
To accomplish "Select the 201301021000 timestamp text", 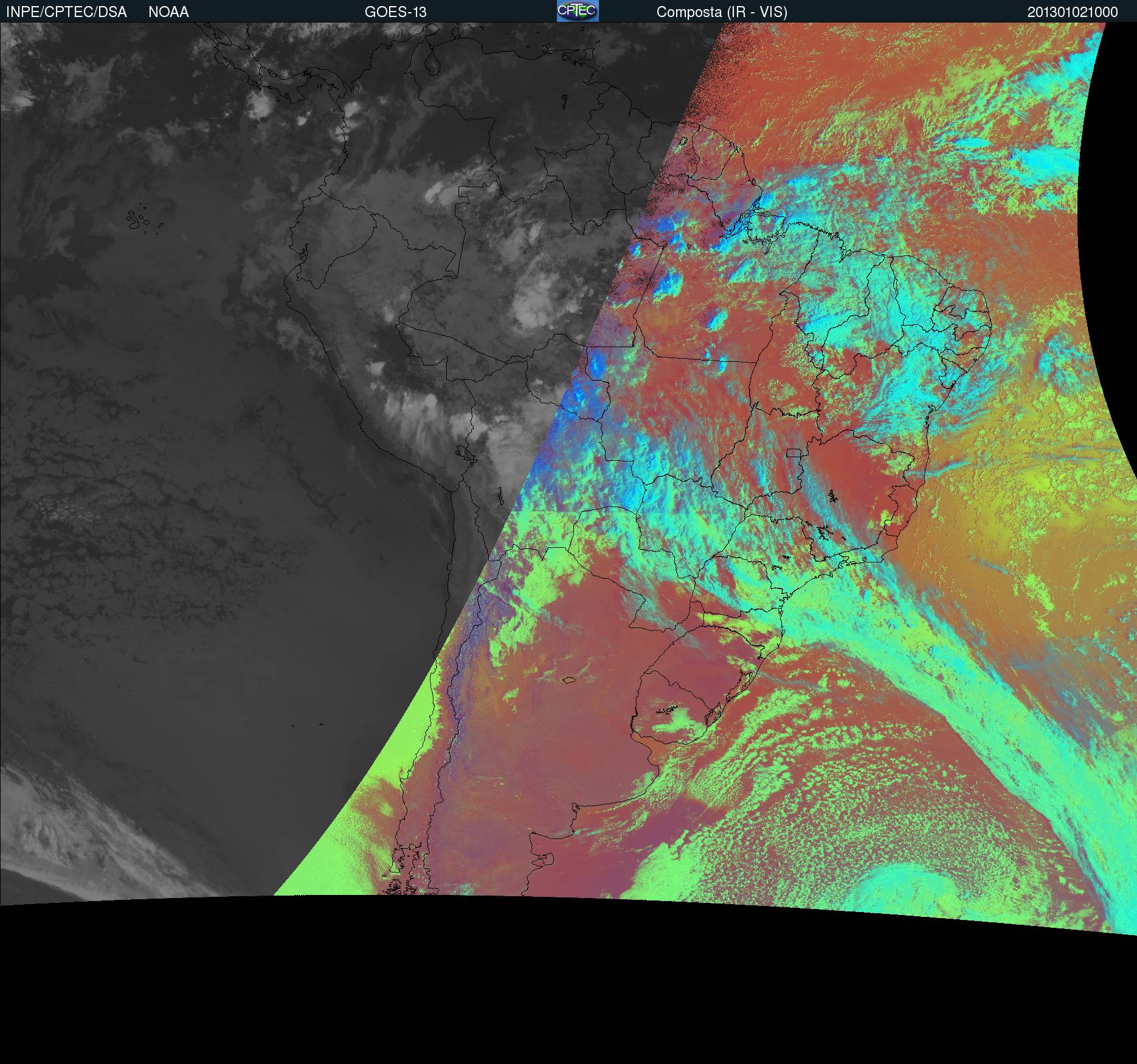I will 1073,12.
